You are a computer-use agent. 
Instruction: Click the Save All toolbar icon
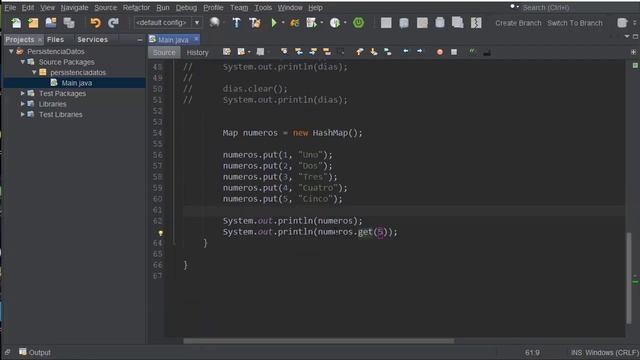[69, 23]
